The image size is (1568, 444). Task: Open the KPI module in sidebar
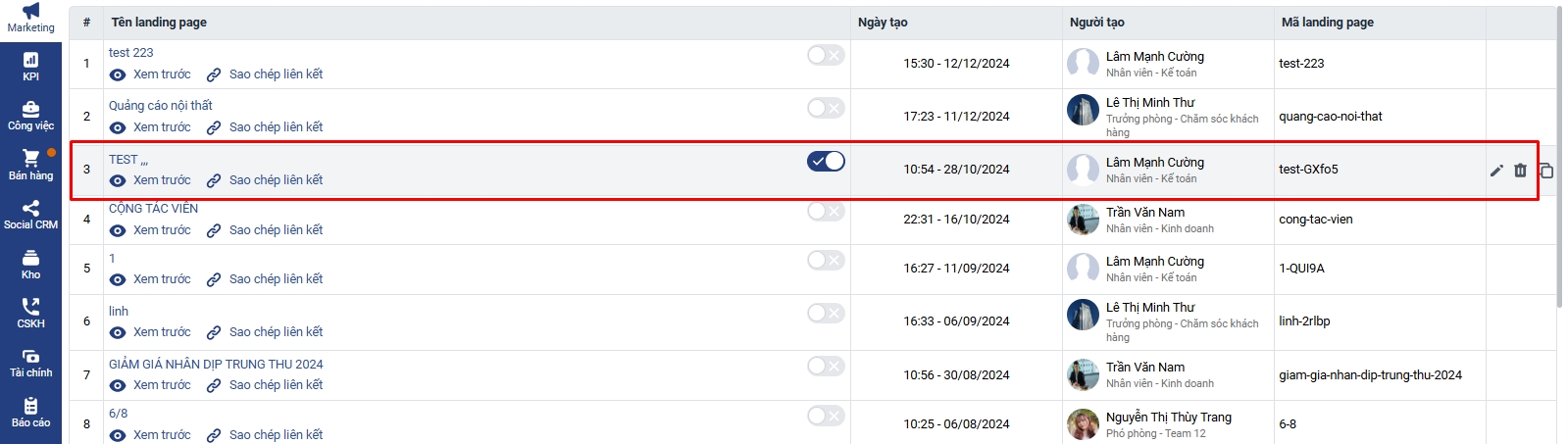tap(30, 66)
